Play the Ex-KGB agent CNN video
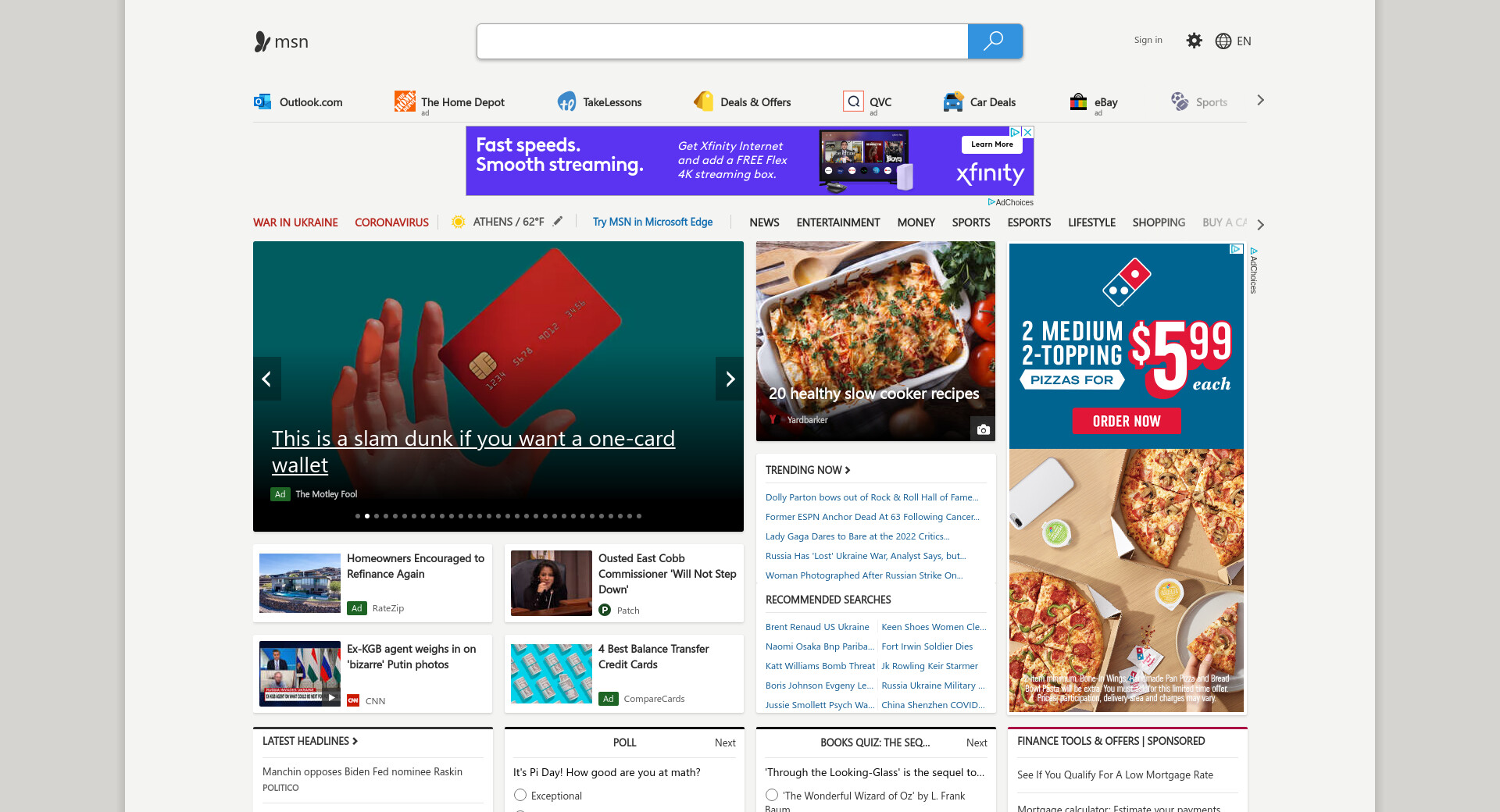This screenshot has height=812, width=1500. [x=331, y=697]
